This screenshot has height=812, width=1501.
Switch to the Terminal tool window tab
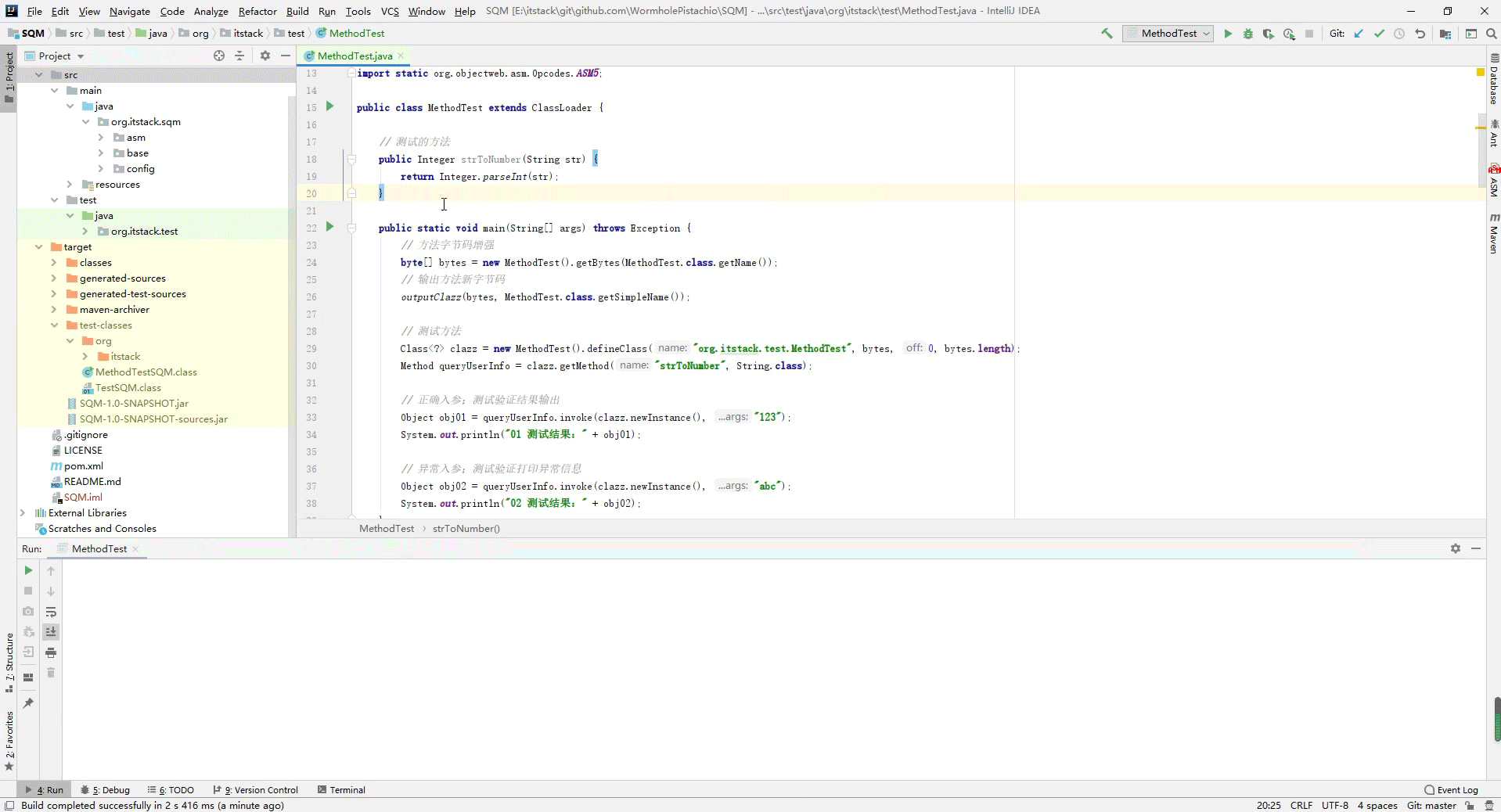point(341,789)
